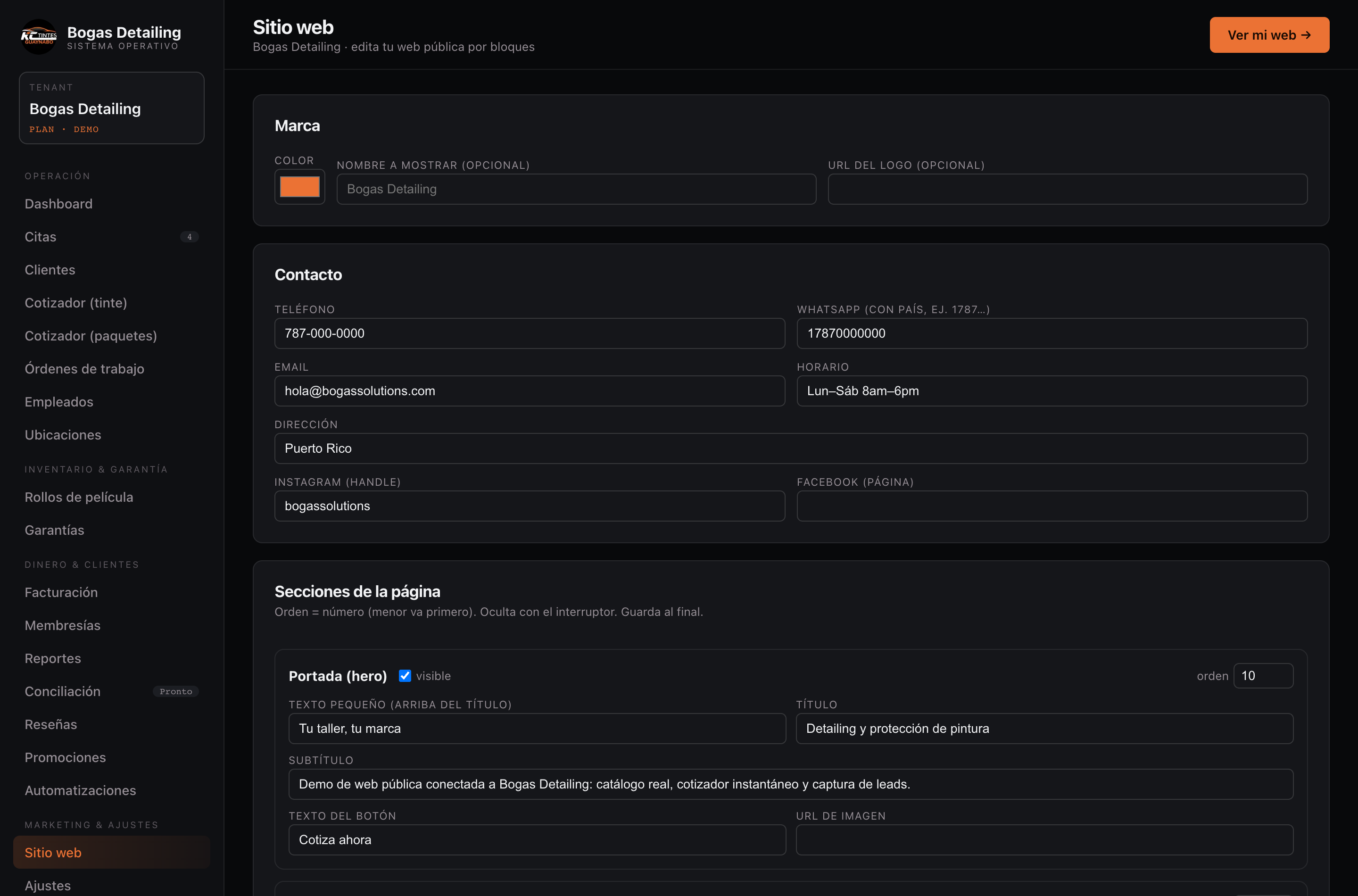Screen dimensions: 1358x896
Task: Open Facturación section
Action: [111, 593]
